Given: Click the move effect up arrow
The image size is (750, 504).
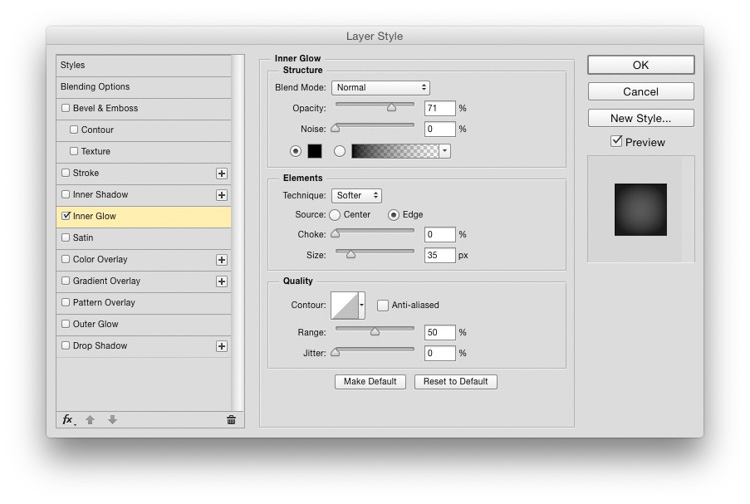Looking at the screenshot, I should [90, 420].
